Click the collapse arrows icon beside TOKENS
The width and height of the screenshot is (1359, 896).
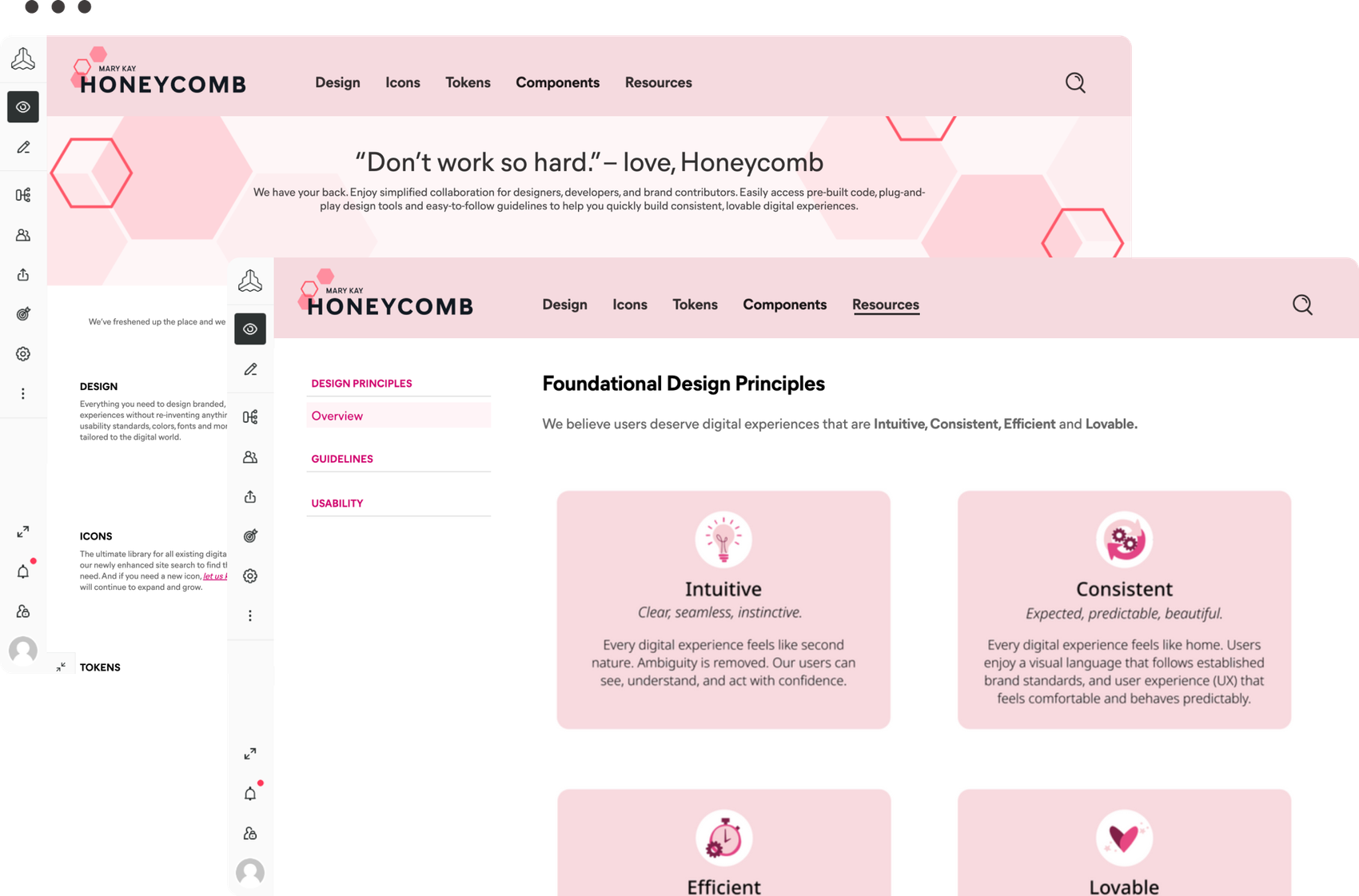tap(61, 667)
